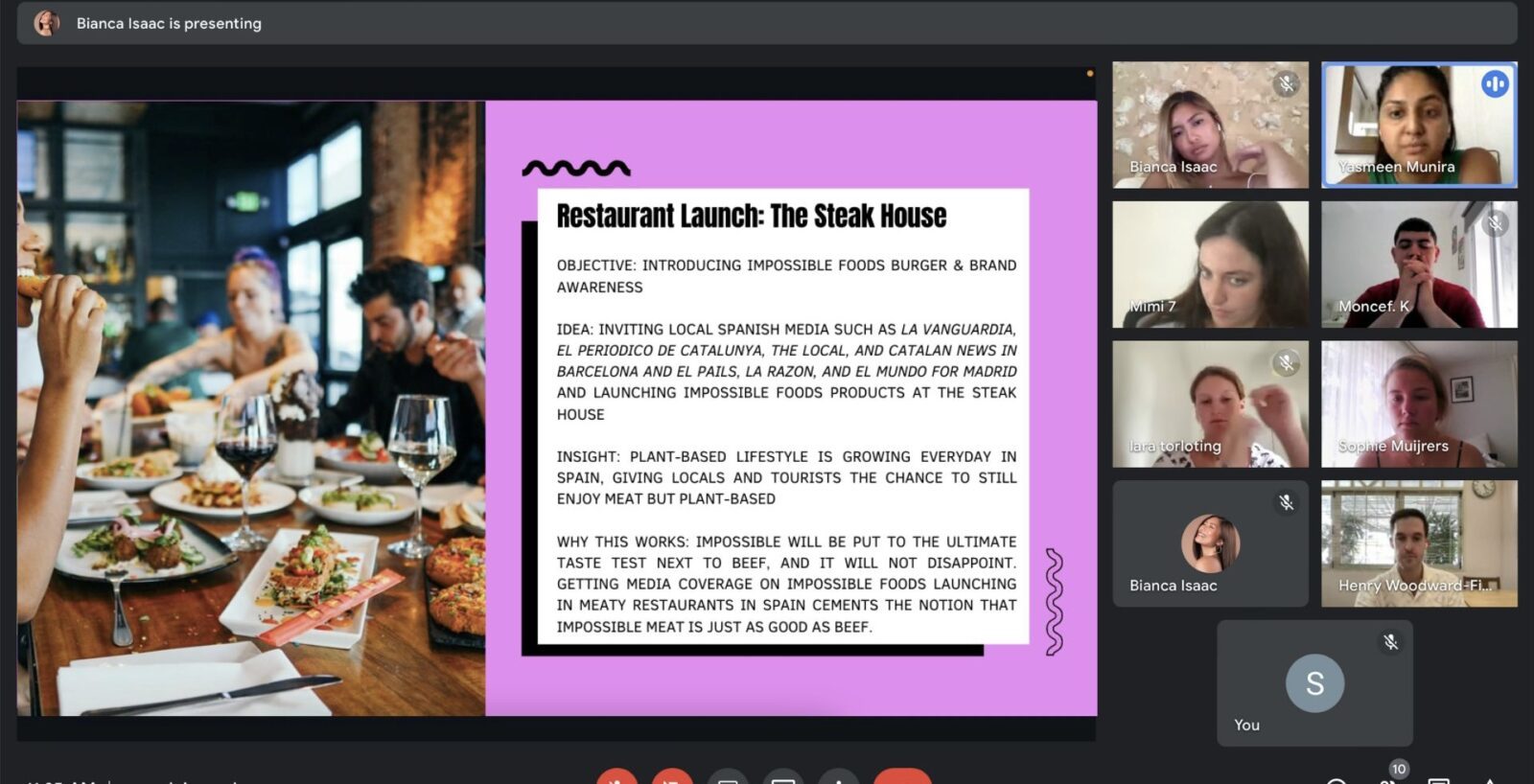Click the "You" label on your tile
Screen dimensions: 1534x784
[x=1246, y=725]
